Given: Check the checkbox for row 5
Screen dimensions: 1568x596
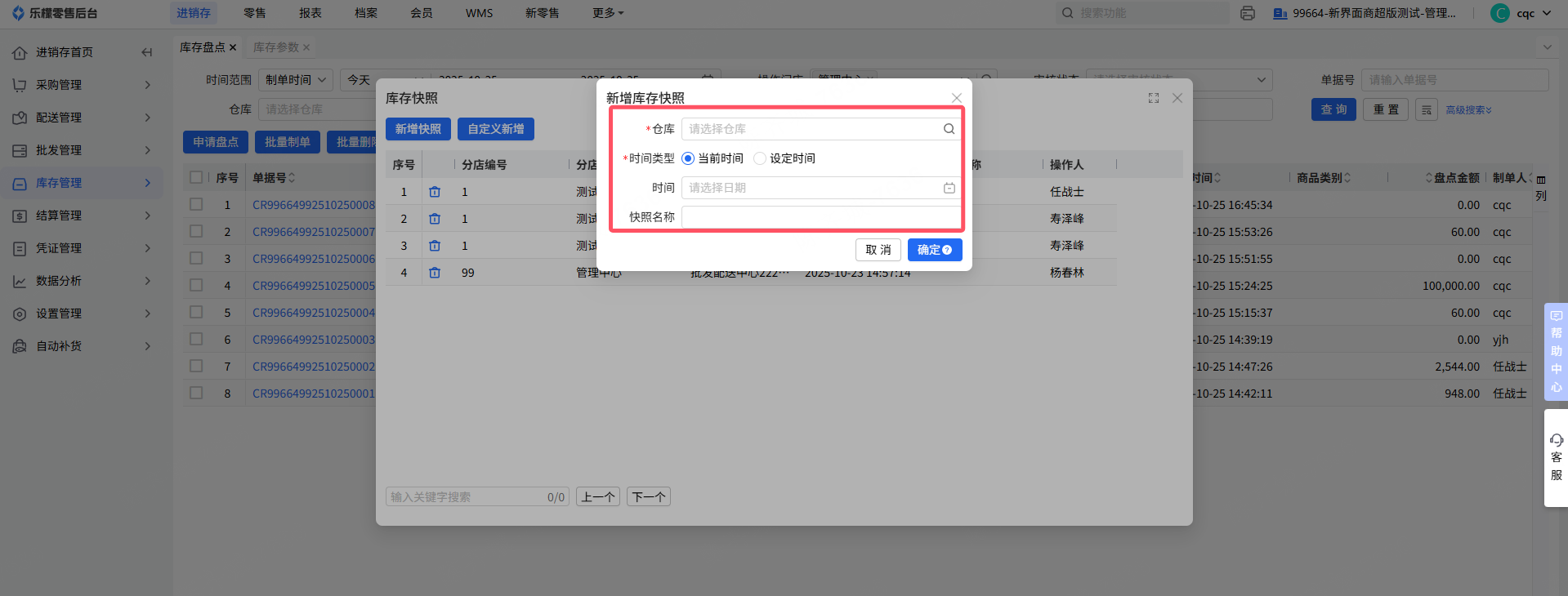Looking at the screenshot, I should click(x=196, y=312).
